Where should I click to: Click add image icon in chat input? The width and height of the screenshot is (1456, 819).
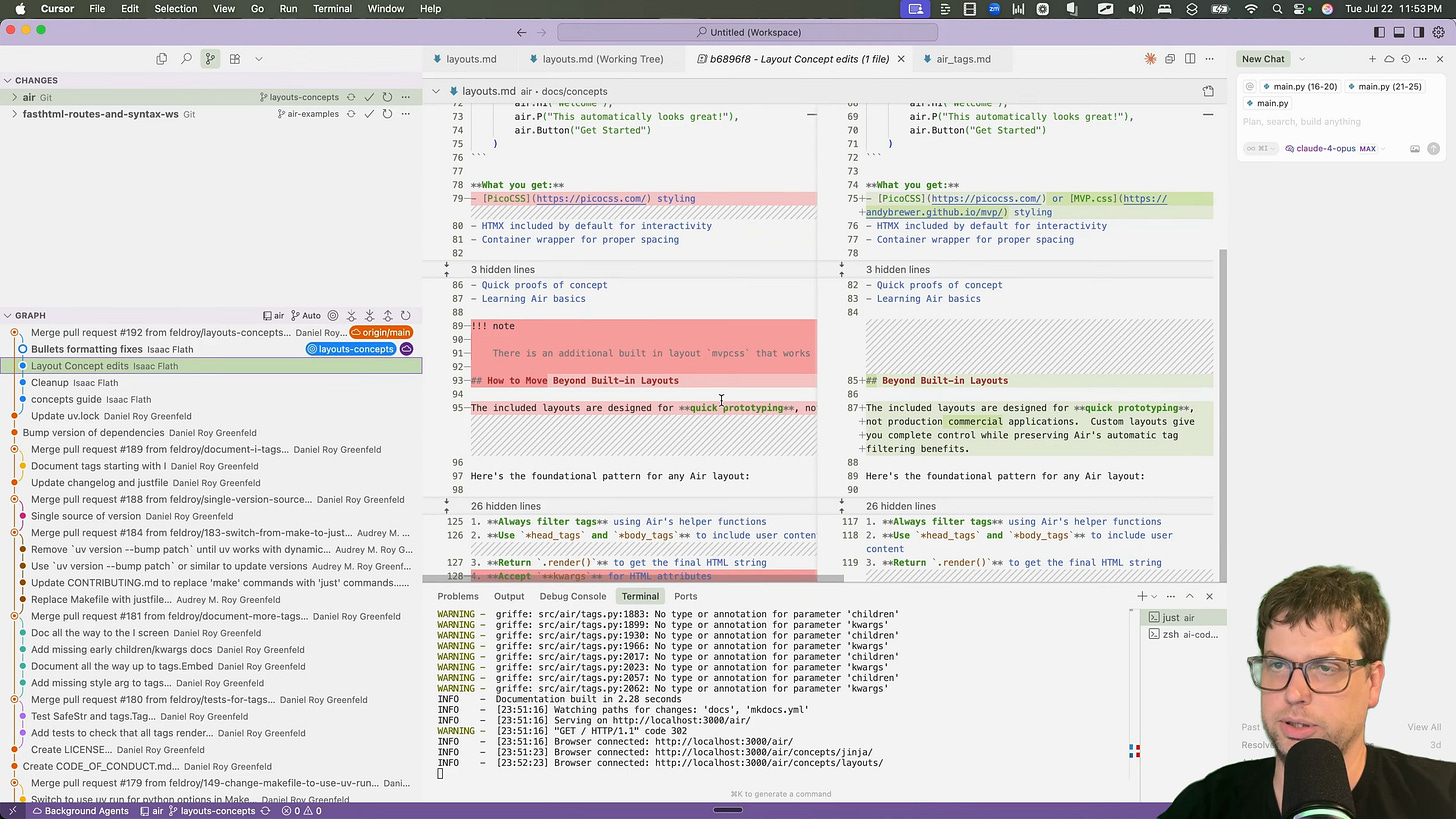(1414, 149)
